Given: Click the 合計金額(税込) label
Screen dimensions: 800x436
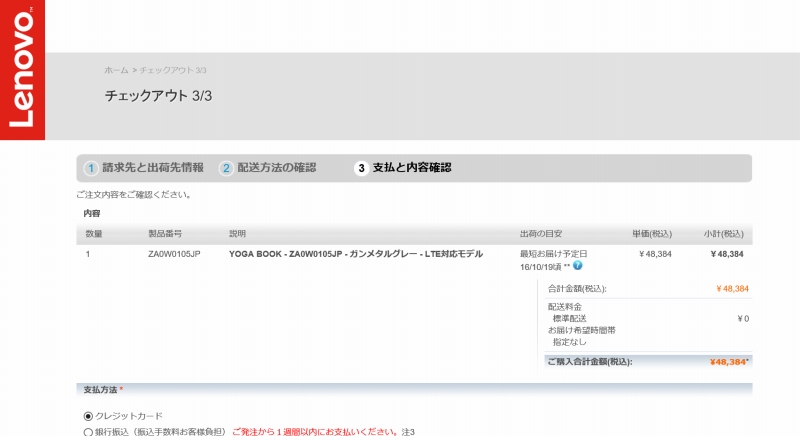Looking at the screenshot, I should pyautogui.click(x=577, y=289).
